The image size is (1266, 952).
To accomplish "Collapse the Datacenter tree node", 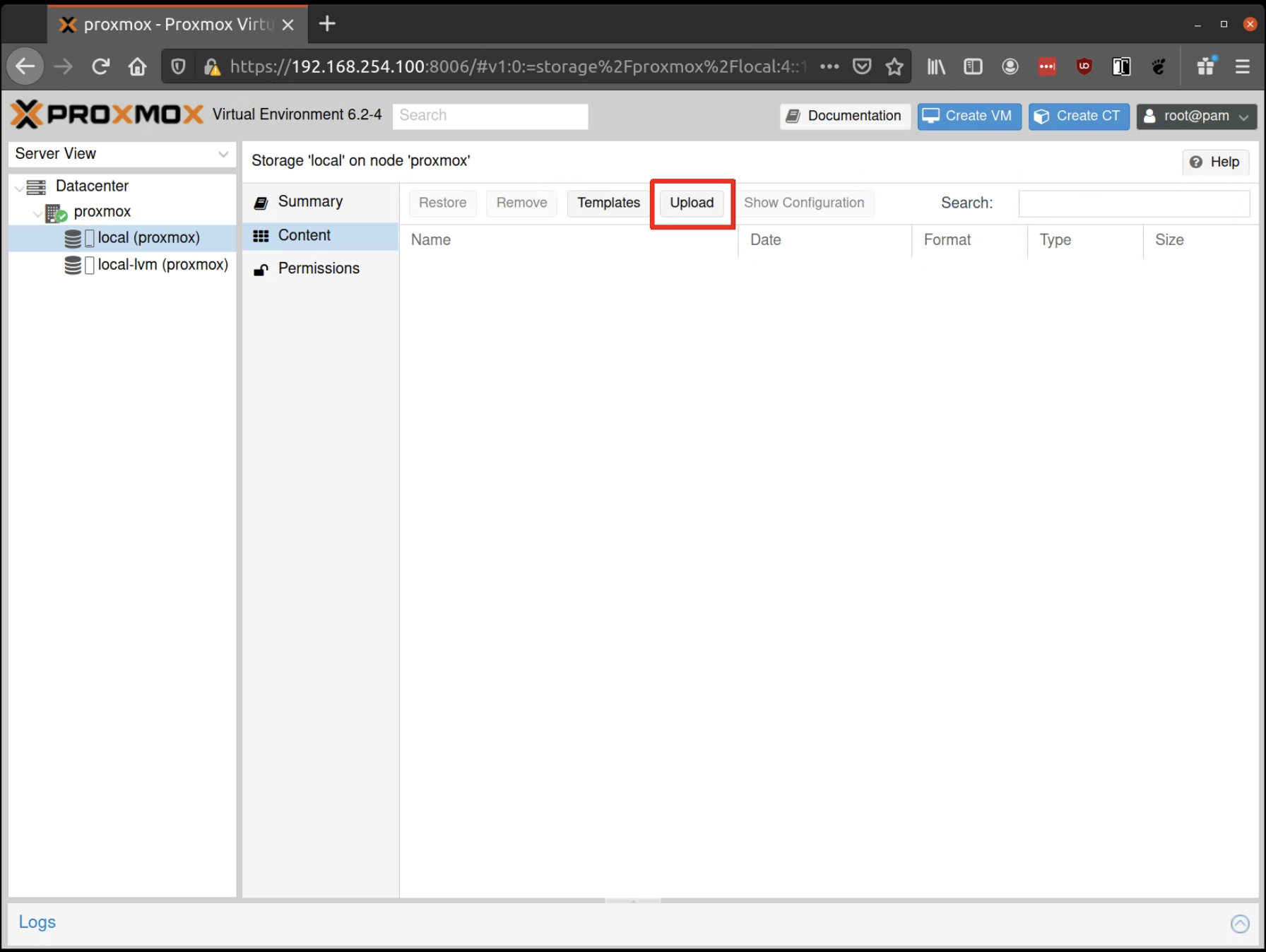I will pos(19,186).
